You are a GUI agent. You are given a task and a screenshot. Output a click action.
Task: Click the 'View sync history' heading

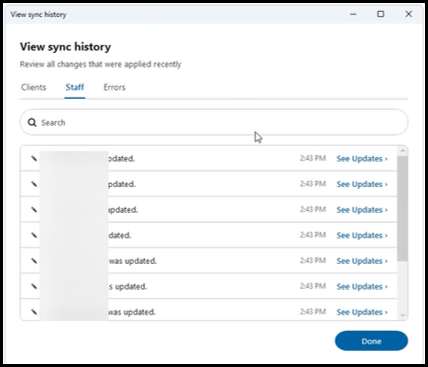point(65,47)
